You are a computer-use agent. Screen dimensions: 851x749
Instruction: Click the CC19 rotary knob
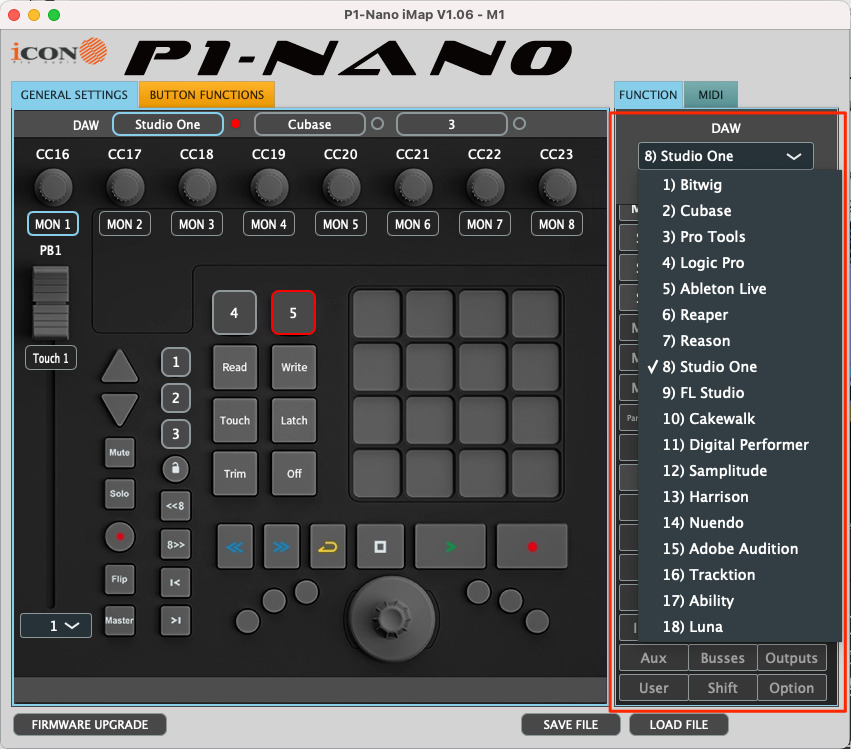click(269, 187)
